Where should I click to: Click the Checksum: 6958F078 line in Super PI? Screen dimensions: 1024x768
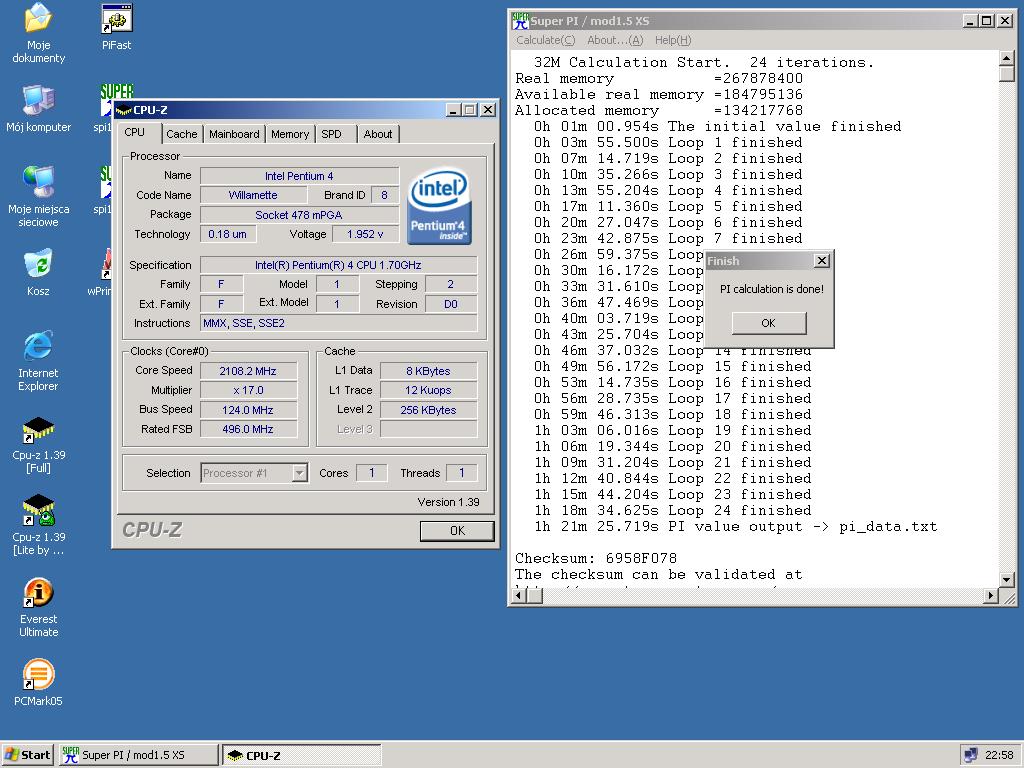coord(596,558)
